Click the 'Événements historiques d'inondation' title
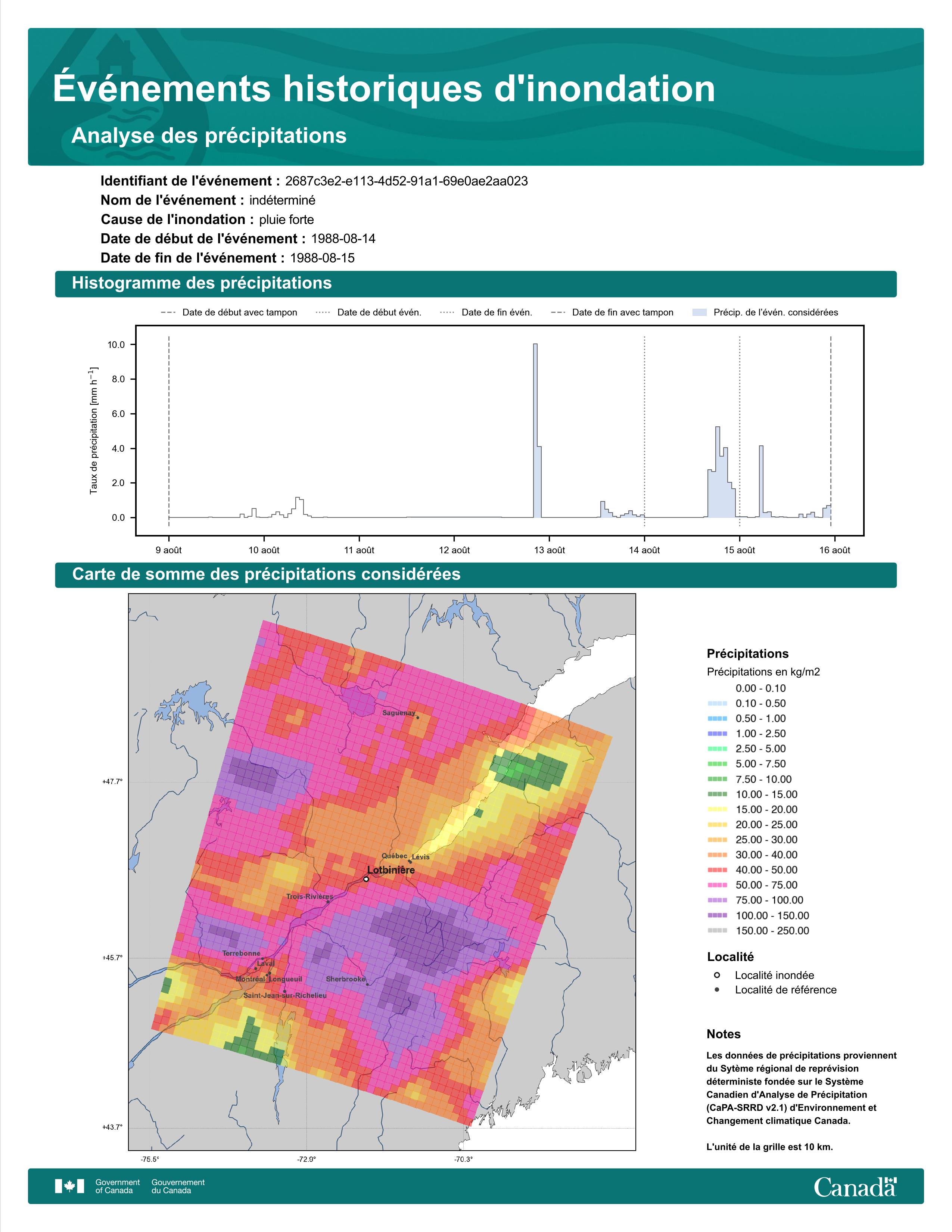The height and width of the screenshot is (1232, 952). (x=384, y=88)
